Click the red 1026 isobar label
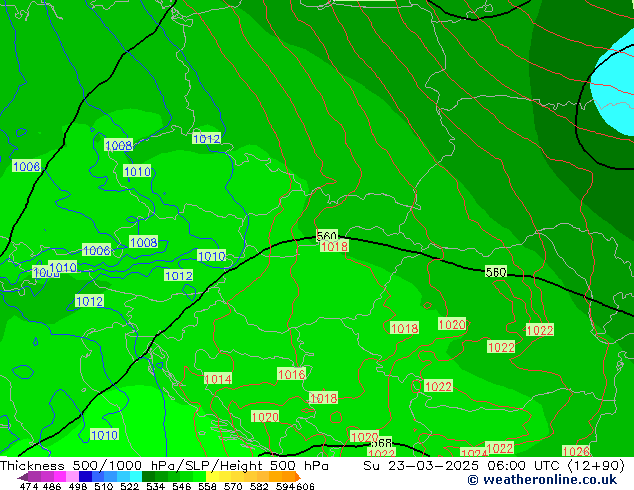634x490 pixels. pos(576,451)
